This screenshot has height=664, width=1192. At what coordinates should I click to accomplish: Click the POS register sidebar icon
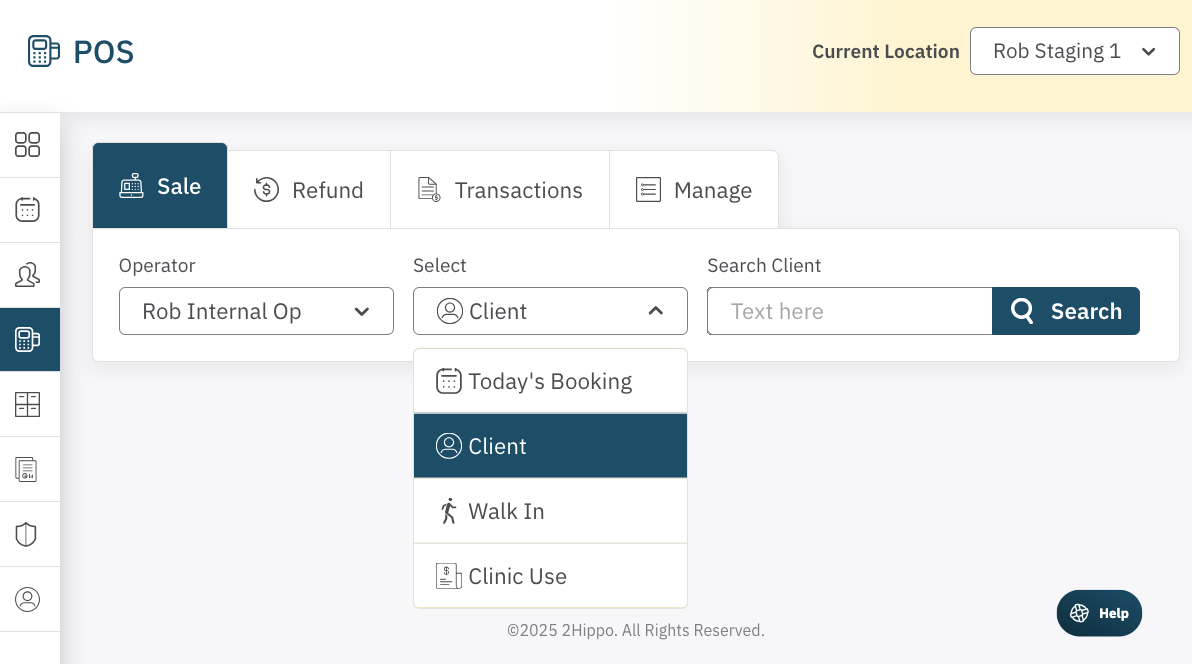pyautogui.click(x=27, y=340)
